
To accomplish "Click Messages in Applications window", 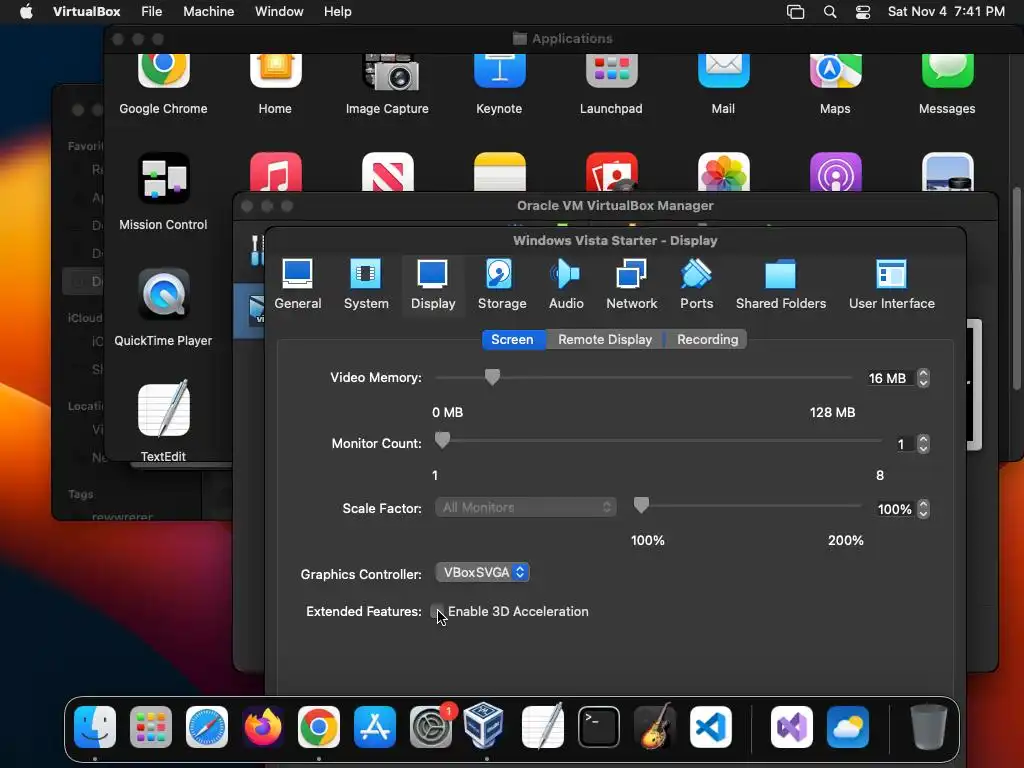I will 947,85.
